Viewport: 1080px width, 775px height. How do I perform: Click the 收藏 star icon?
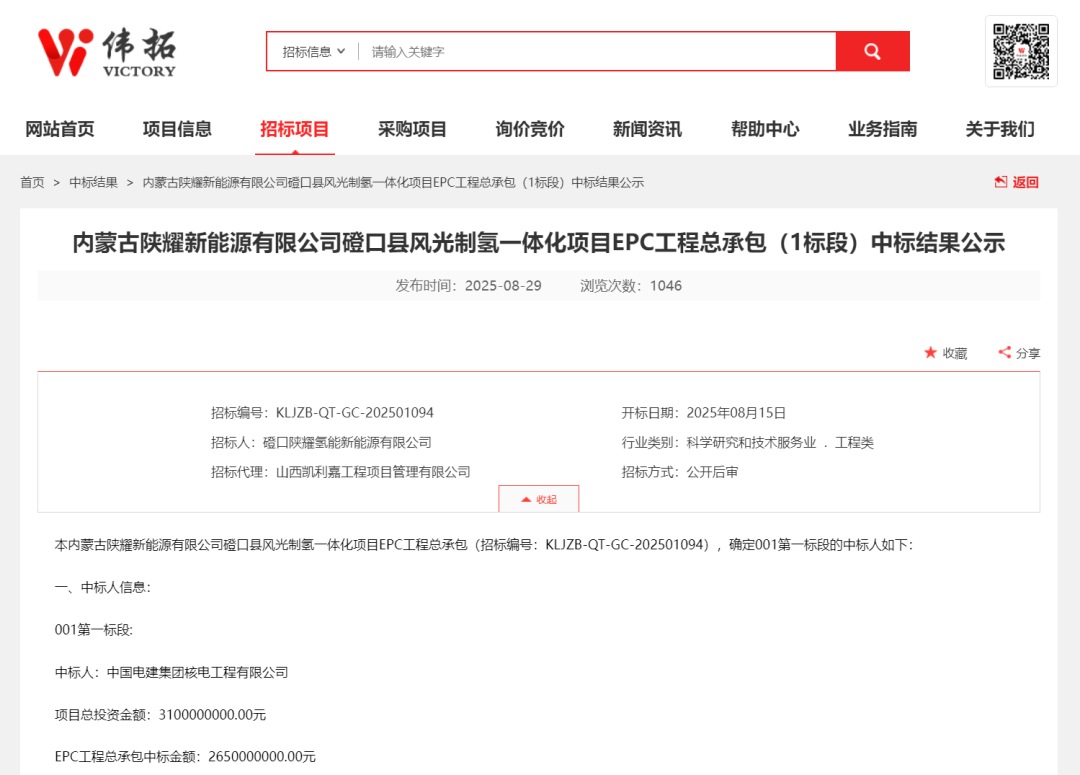pos(931,353)
